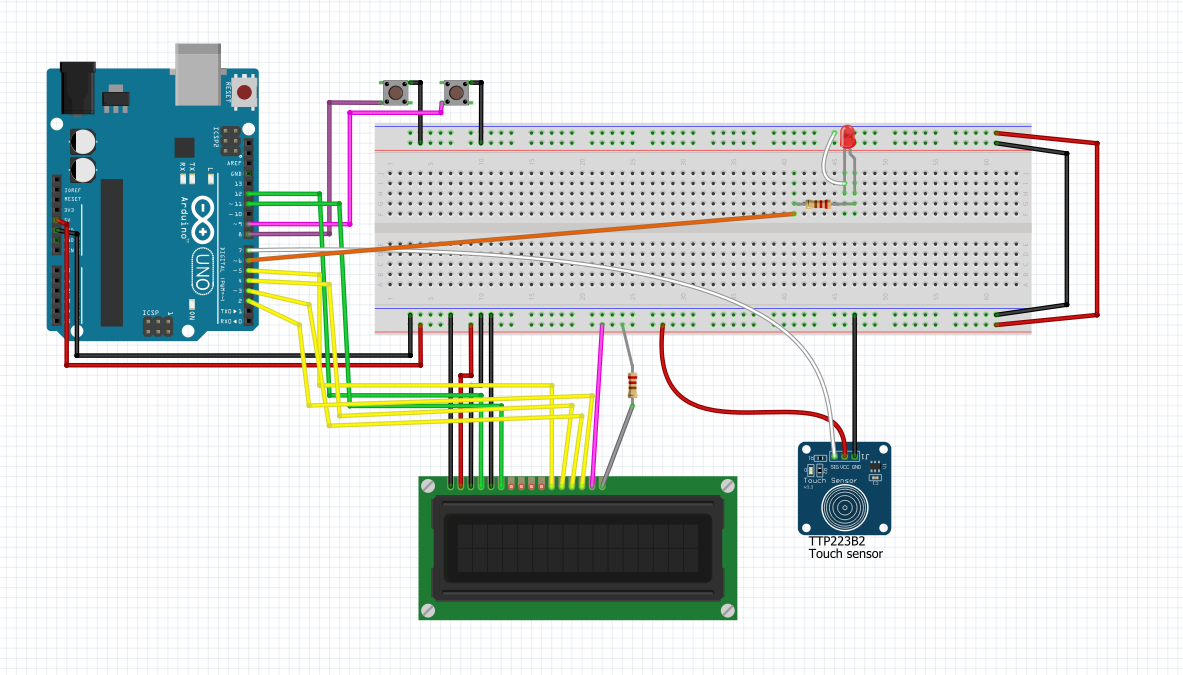The width and height of the screenshot is (1183, 675).
Task: Select the Arduino black power jack
Action: pyautogui.click(x=78, y=87)
